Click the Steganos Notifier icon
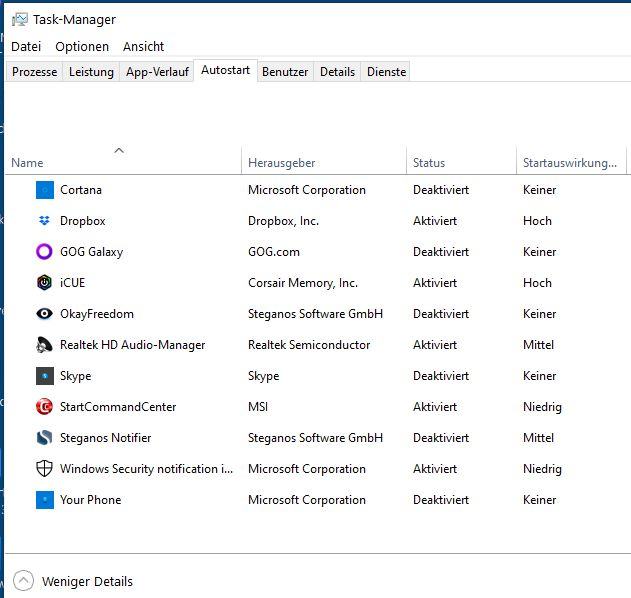 [44, 438]
